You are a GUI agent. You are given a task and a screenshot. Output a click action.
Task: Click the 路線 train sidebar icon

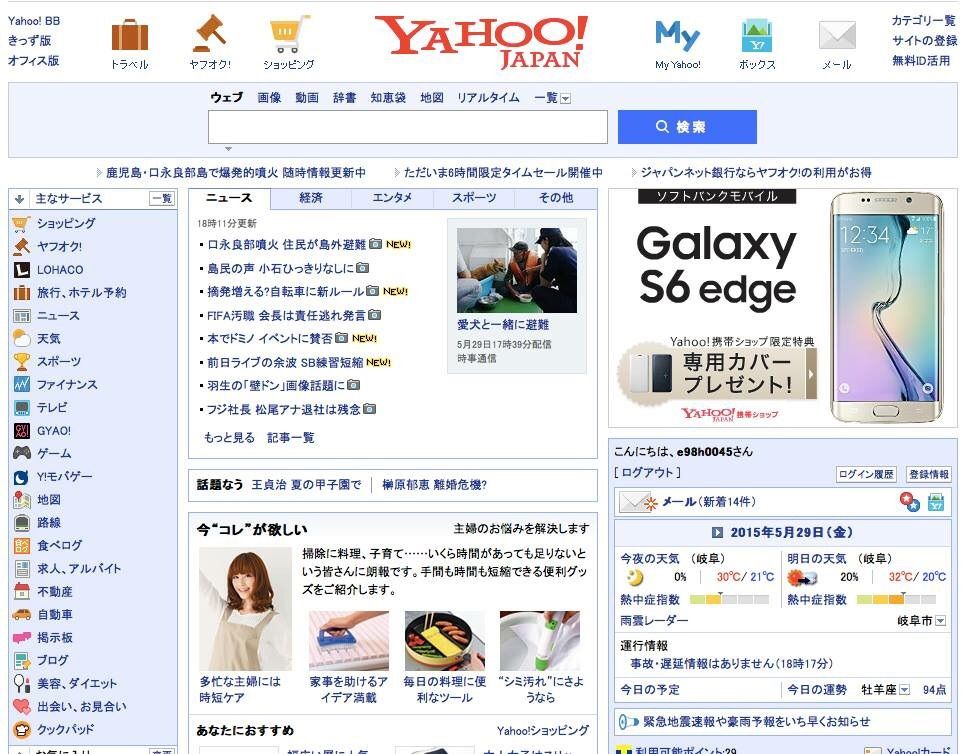coord(22,523)
